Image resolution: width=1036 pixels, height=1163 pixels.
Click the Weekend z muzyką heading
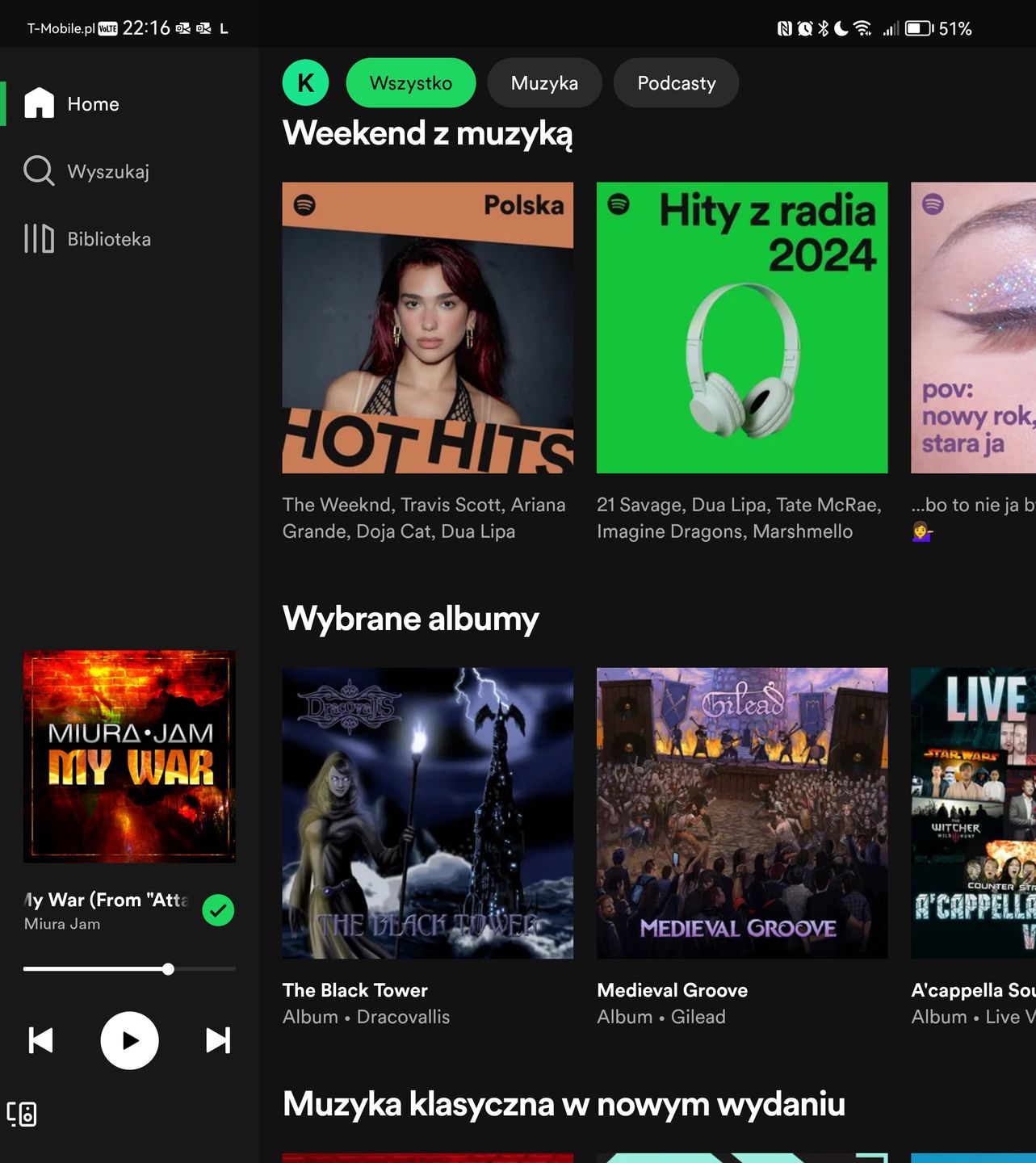(x=428, y=134)
